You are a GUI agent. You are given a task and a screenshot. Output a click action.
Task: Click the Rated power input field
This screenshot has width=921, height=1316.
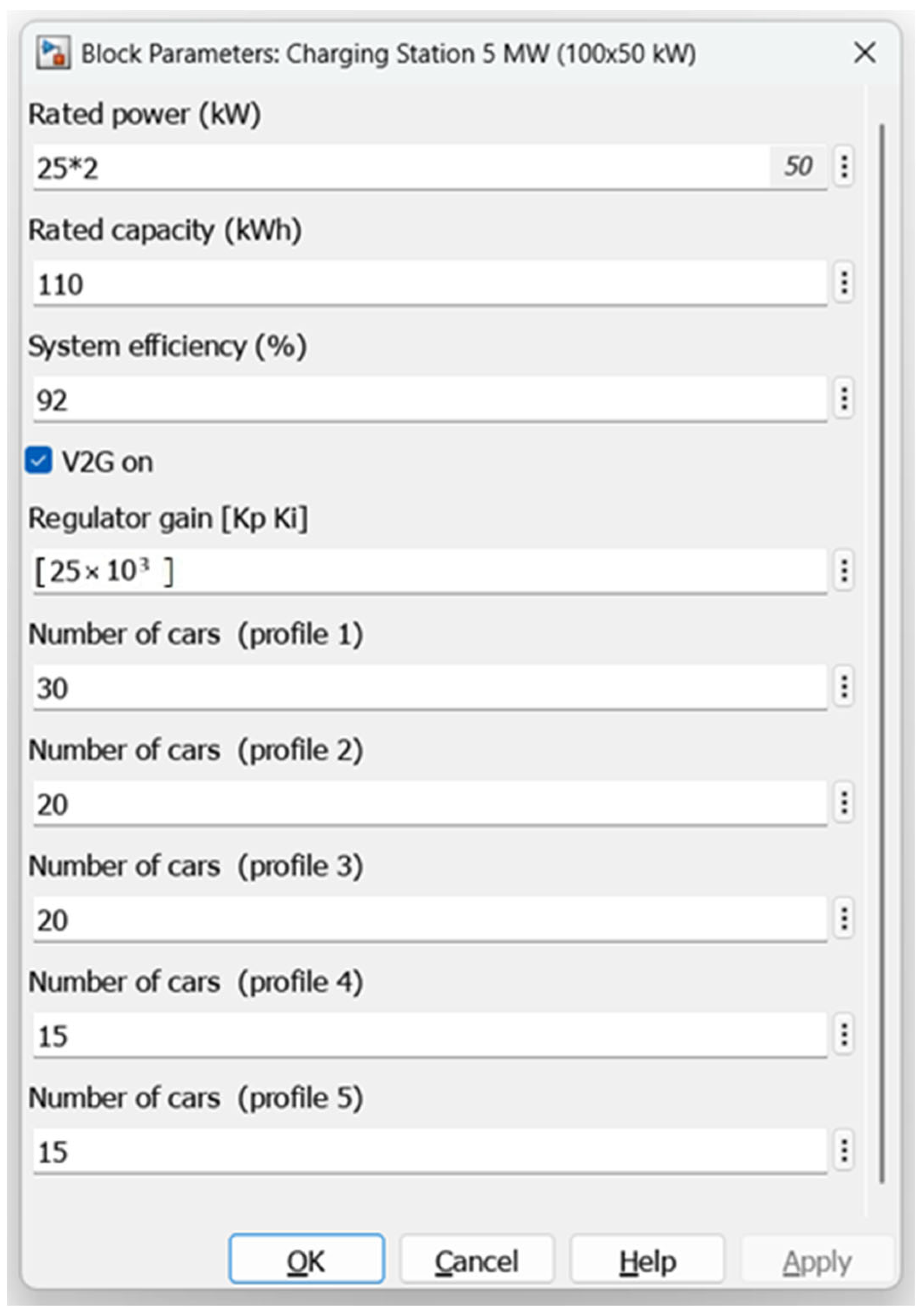(x=401, y=167)
